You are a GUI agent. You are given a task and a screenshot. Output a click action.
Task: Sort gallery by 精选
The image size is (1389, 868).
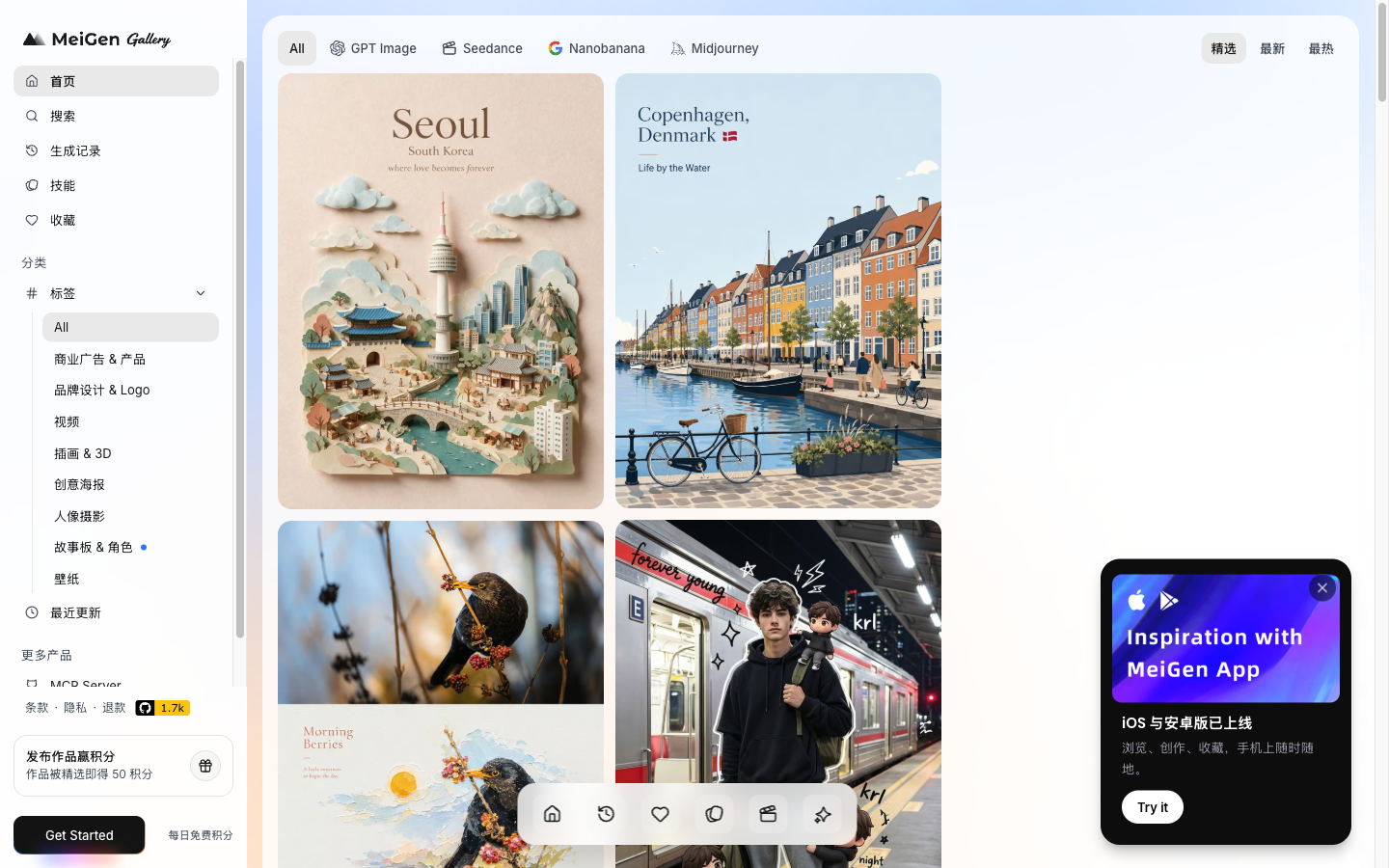[1223, 48]
